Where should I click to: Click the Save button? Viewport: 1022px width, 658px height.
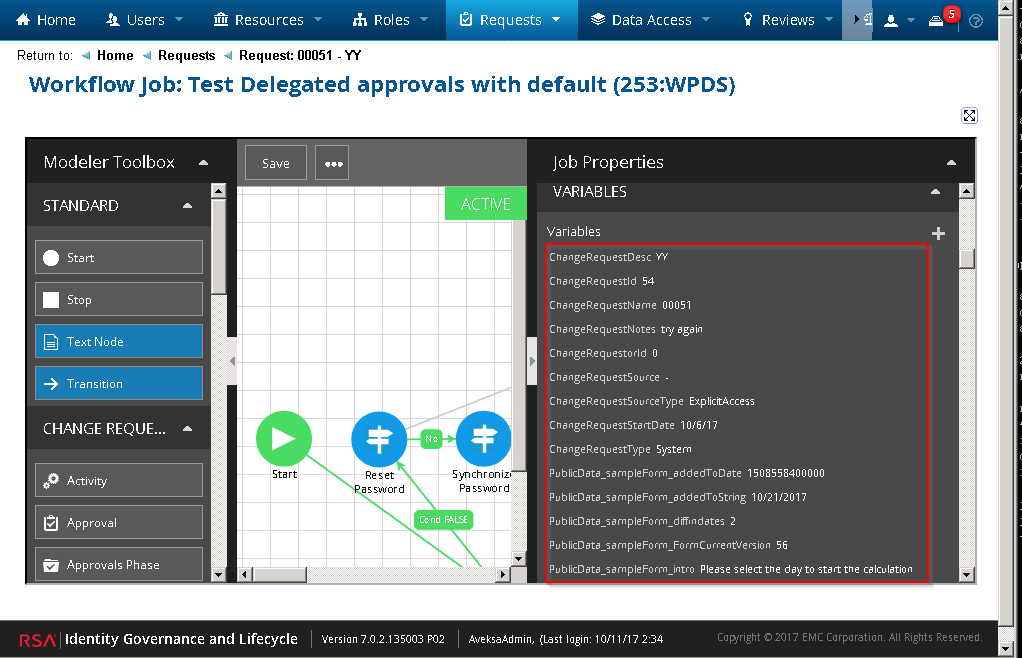(x=276, y=163)
